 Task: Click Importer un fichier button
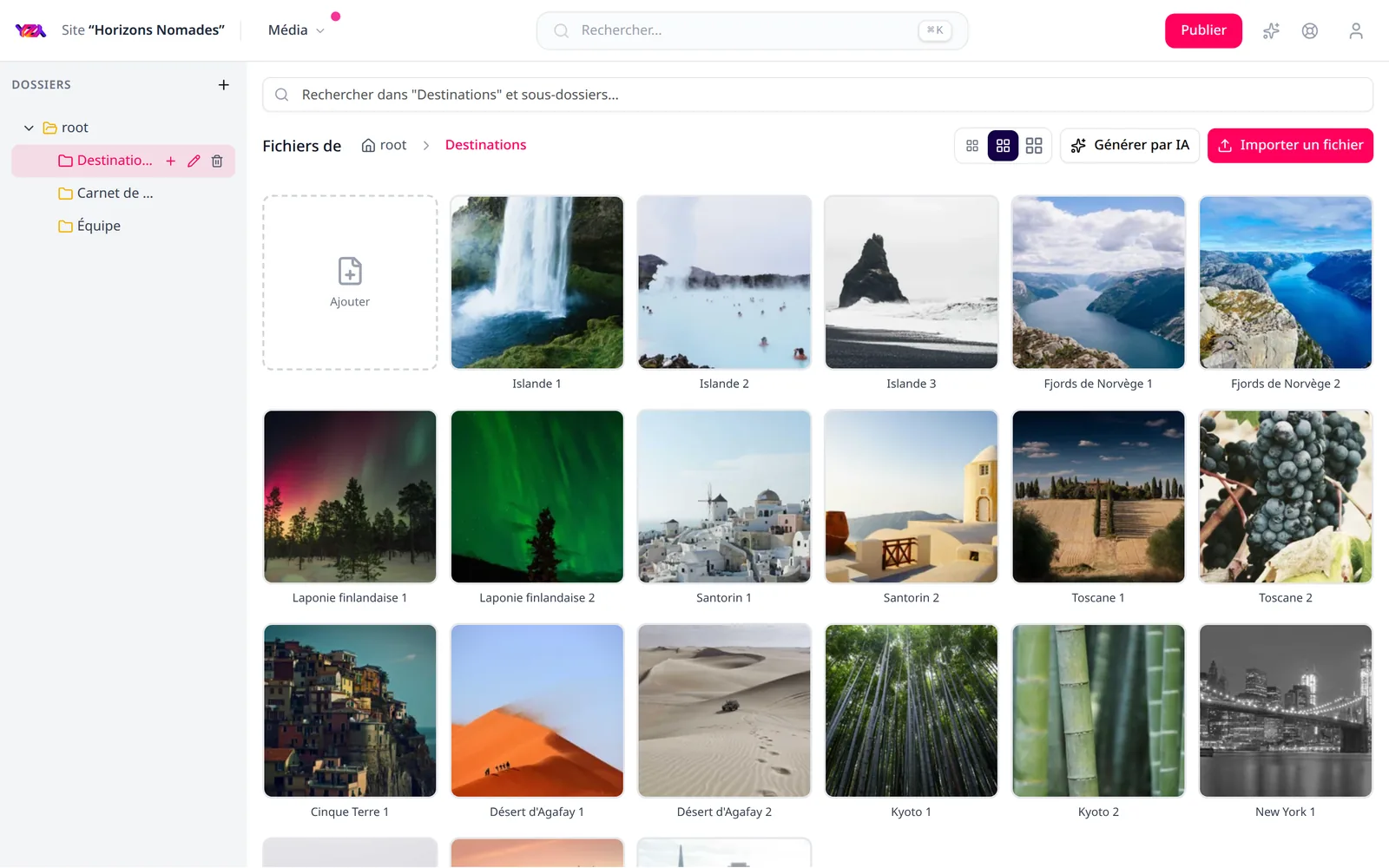1290,146
